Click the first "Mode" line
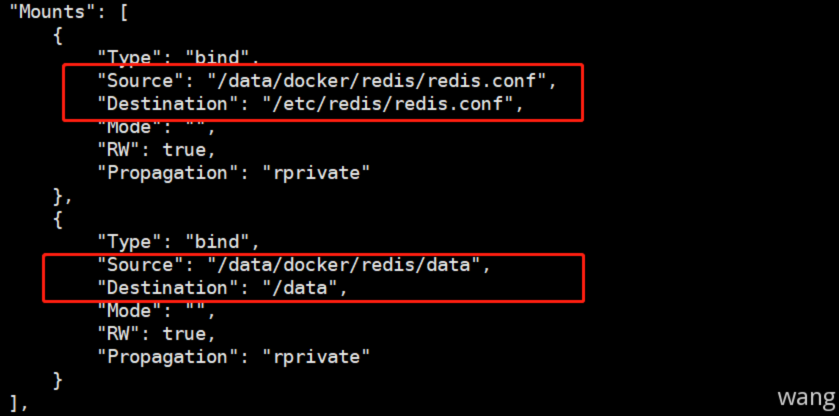This screenshot has height=416, width=839. (x=155, y=126)
